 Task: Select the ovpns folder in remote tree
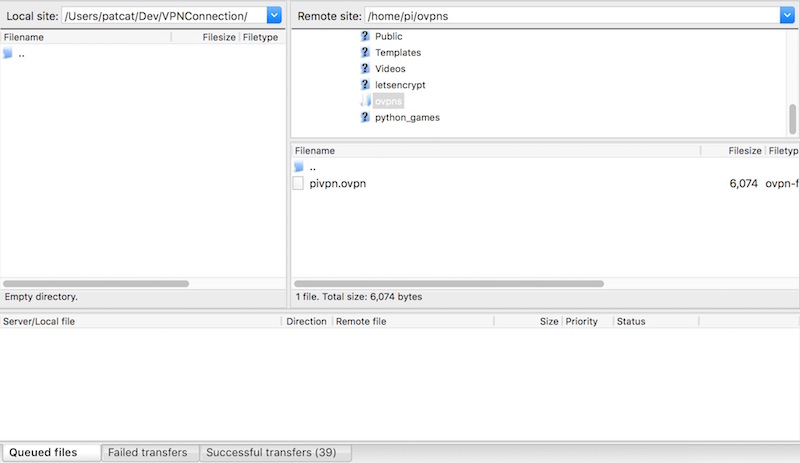click(x=388, y=101)
